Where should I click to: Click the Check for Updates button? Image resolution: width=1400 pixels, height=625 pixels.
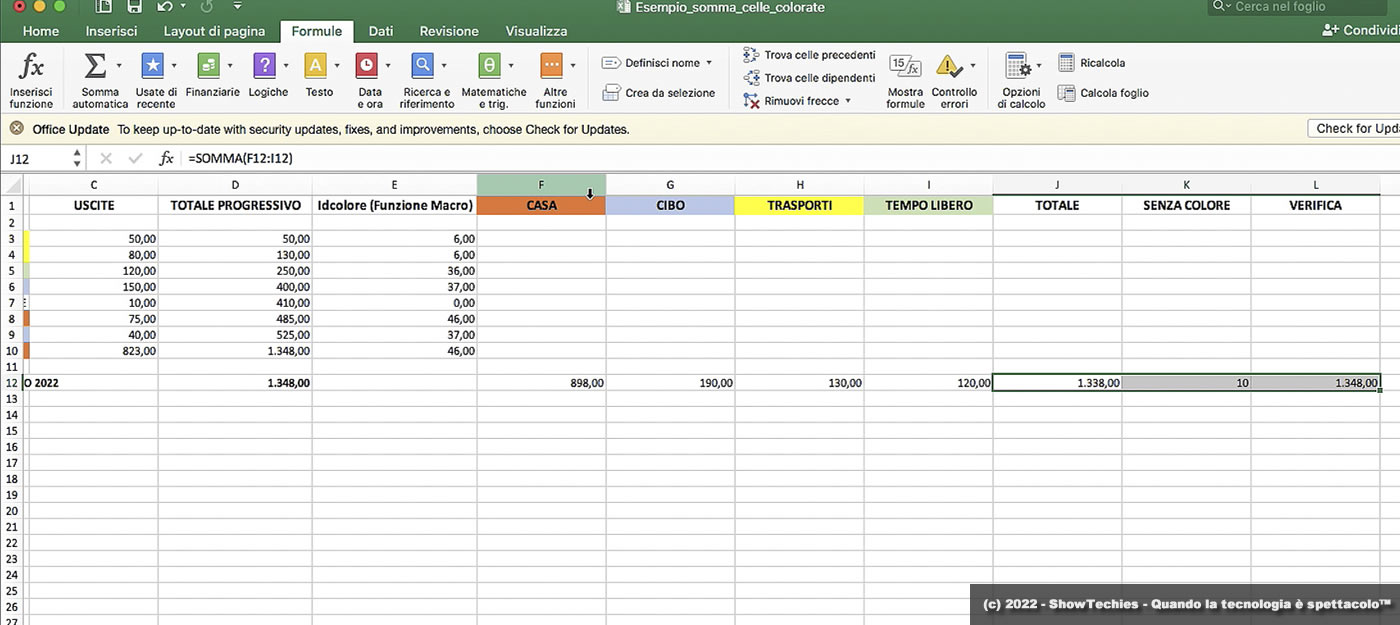(x=1353, y=128)
